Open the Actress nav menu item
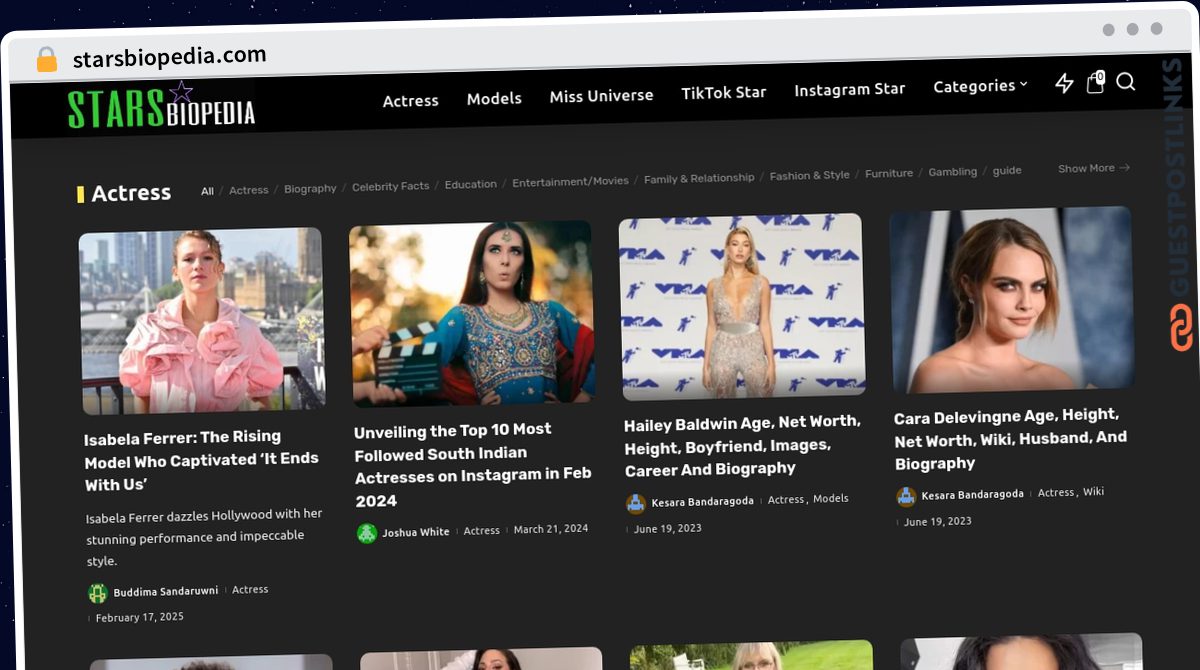The image size is (1200, 670). point(411,101)
